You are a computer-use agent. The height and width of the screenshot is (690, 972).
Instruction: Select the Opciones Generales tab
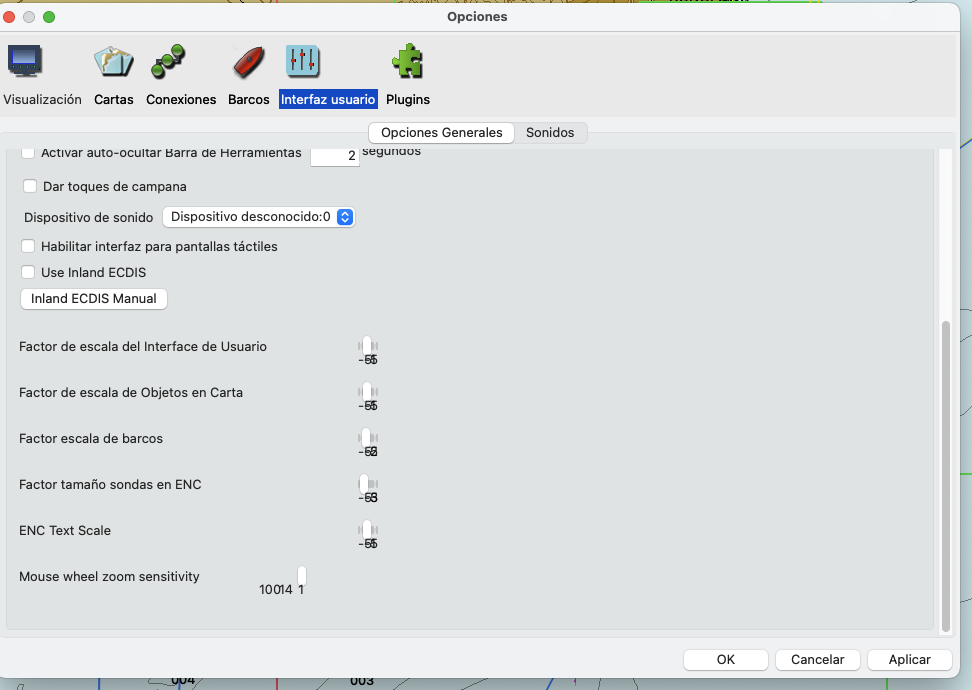click(441, 132)
